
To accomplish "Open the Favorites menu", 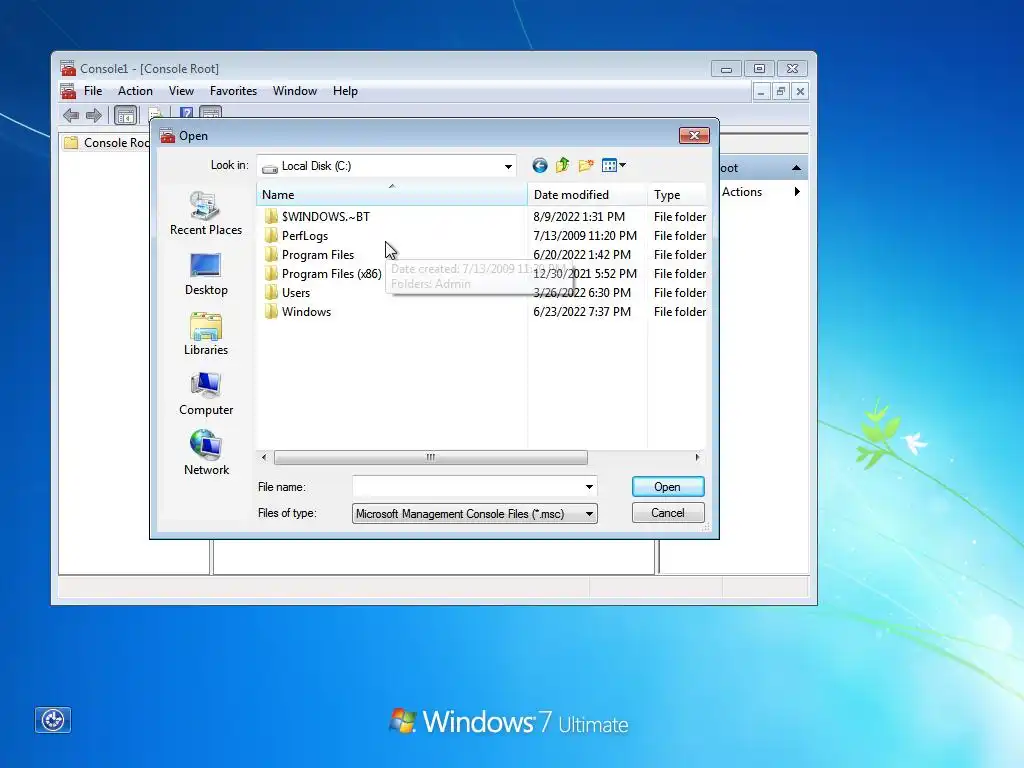I will tap(233, 91).
